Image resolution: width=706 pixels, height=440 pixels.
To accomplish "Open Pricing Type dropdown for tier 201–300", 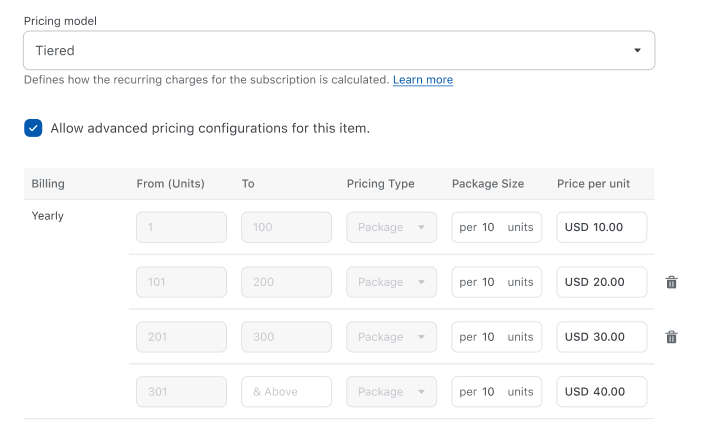I will 391,337.
